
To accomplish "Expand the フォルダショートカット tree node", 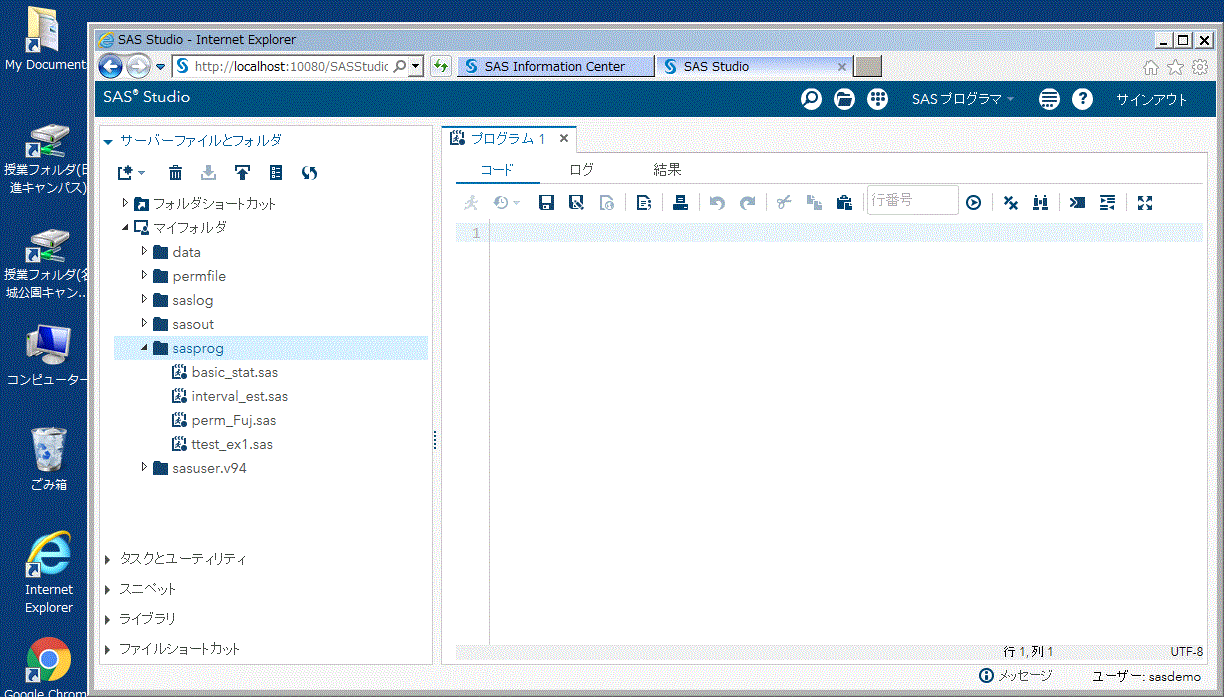I will (125, 203).
